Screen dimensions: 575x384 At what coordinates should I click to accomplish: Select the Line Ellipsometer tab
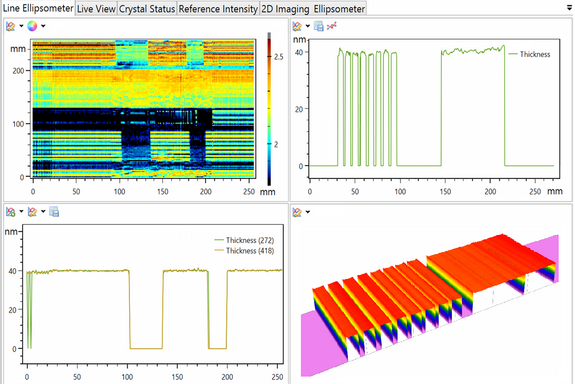38,8
